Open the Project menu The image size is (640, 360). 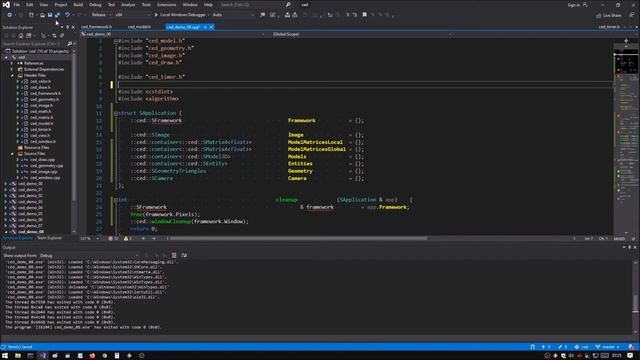click(61, 4)
